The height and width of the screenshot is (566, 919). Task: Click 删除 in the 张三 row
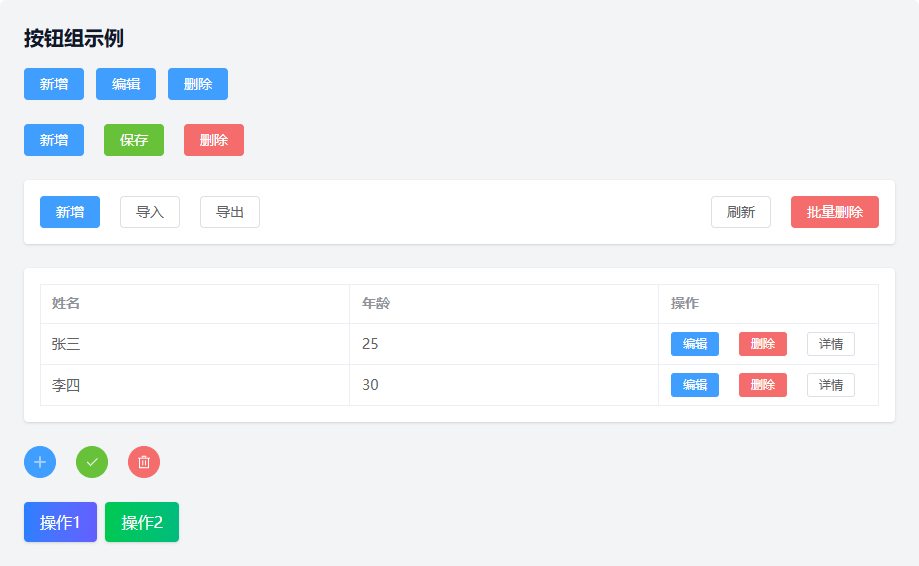pyautogui.click(x=763, y=344)
